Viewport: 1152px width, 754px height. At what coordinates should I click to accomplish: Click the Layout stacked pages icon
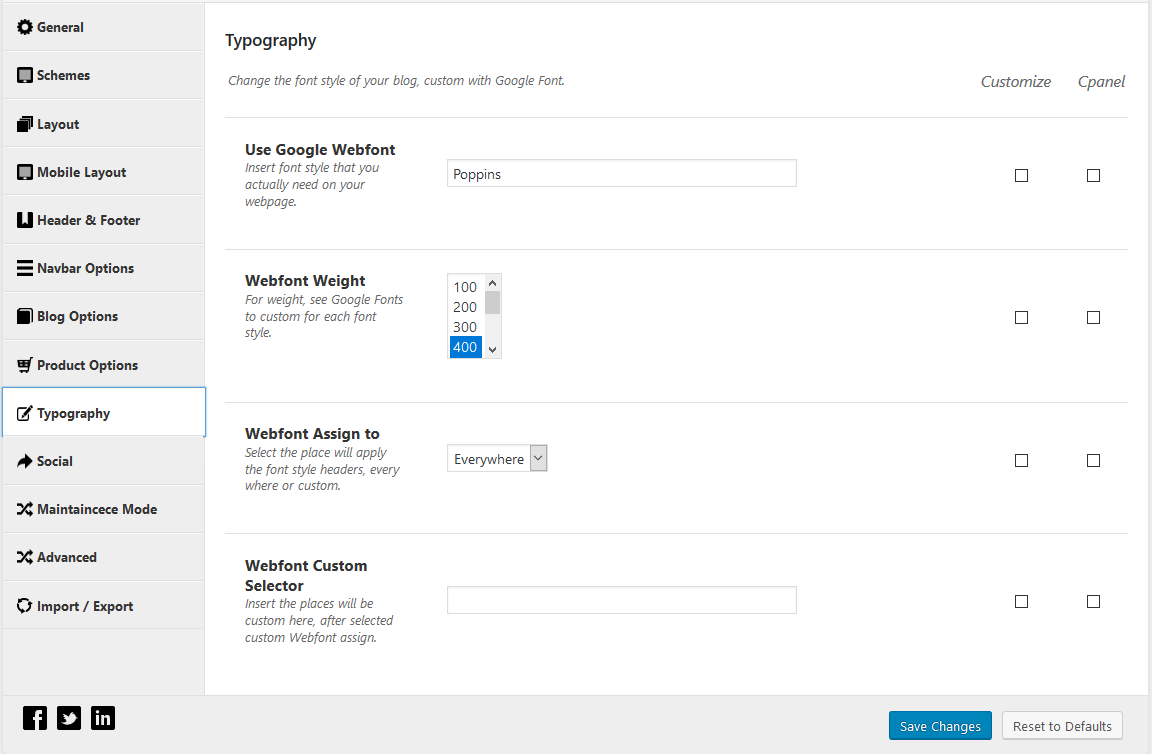pyautogui.click(x=25, y=124)
